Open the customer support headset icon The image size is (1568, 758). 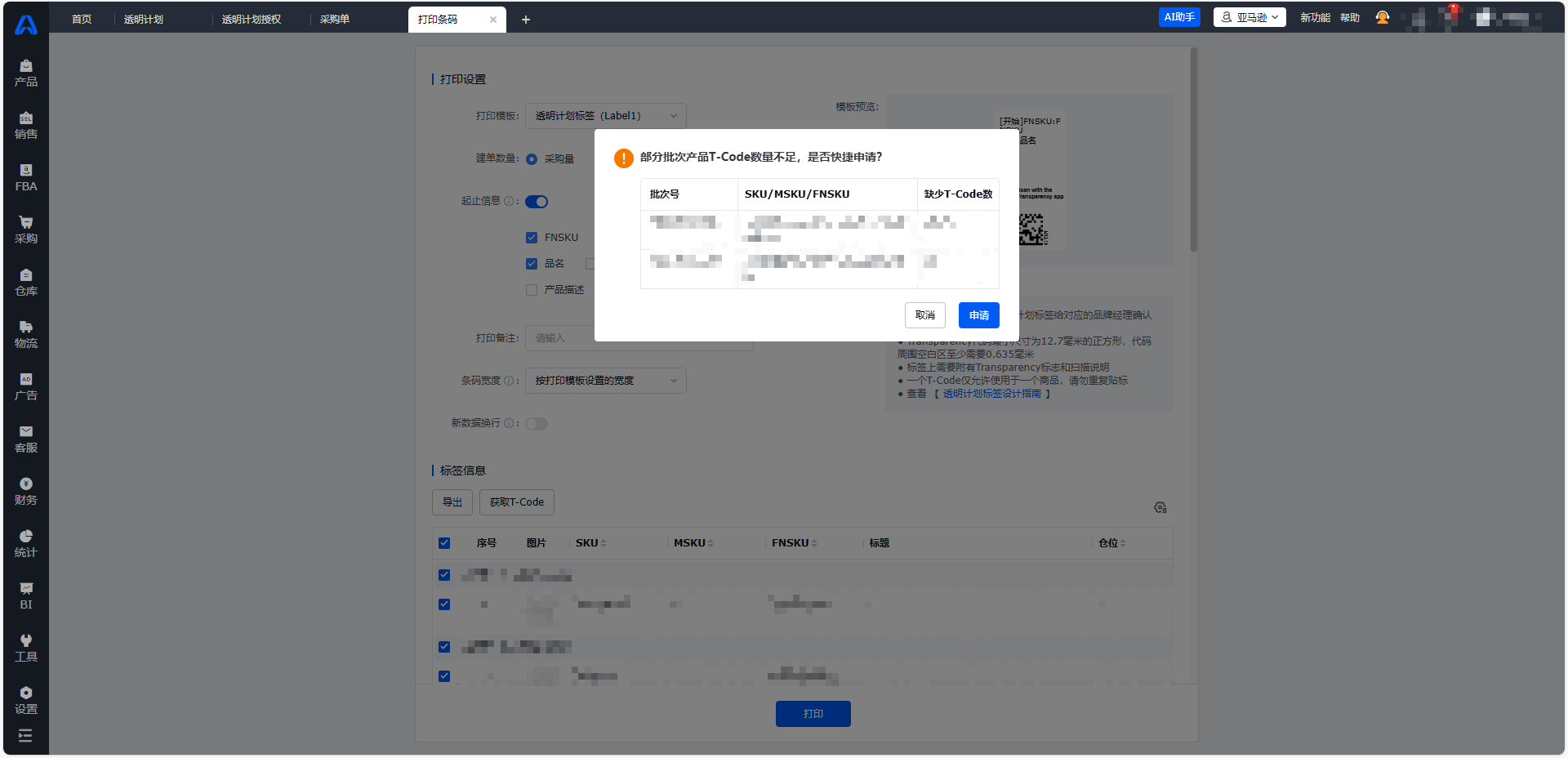pyautogui.click(x=1382, y=17)
